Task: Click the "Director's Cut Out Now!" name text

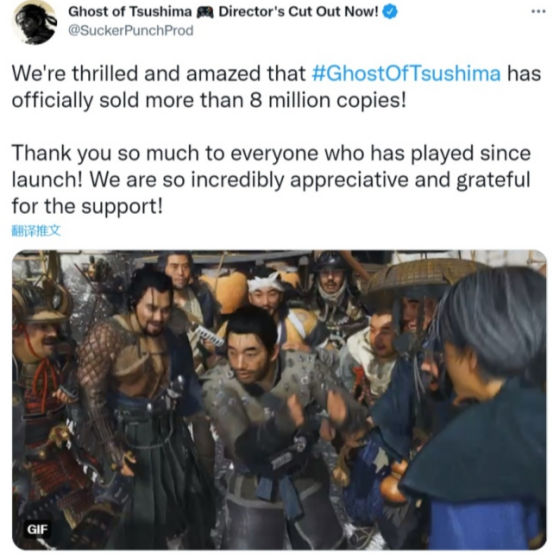Action: point(298,12)
